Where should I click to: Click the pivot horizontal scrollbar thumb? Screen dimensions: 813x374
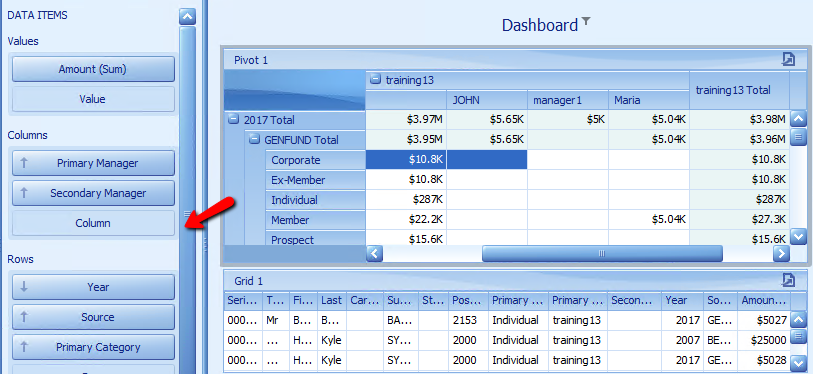pos(602,253)
